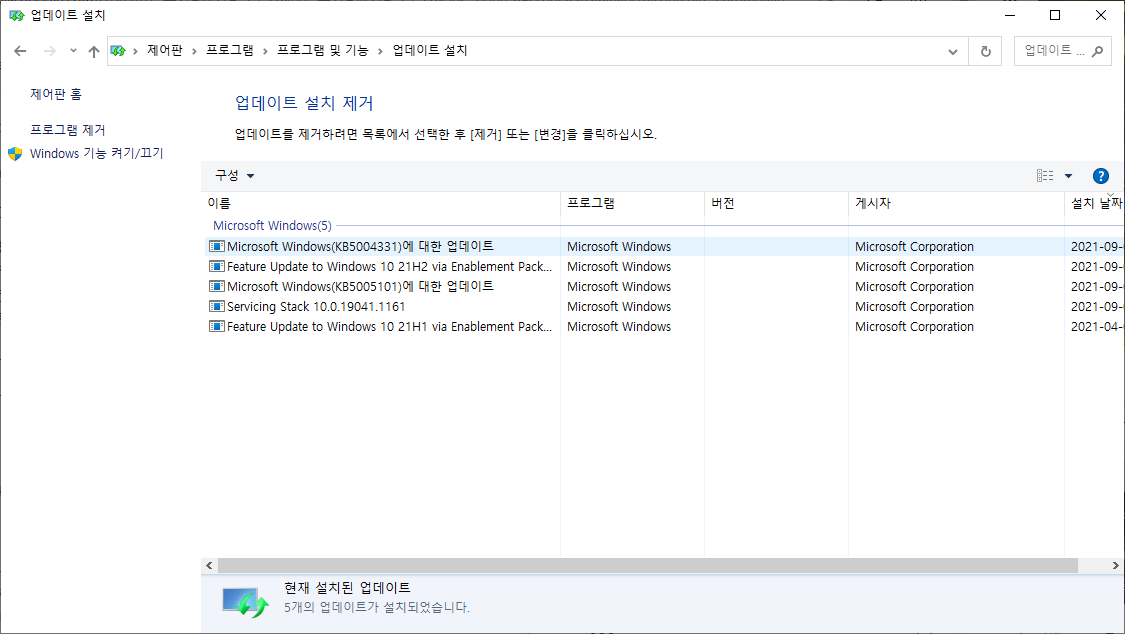Image resolution: width=1125 pixels, height=634 pixels.
Task: Click icon of 21H2 feature update
Action: tap(216, 266)
